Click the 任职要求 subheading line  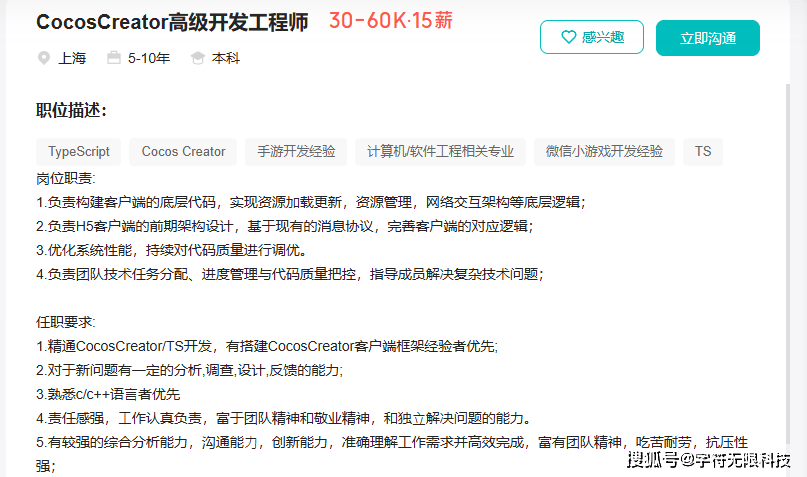[66, 322]
